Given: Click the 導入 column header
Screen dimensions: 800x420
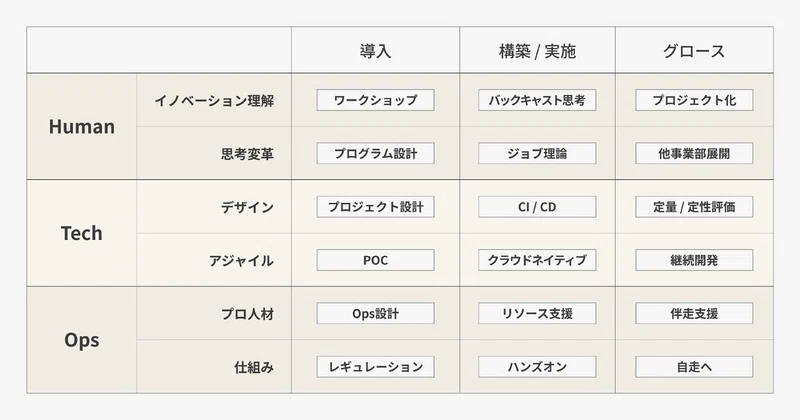Looking at the screenshot, I should pyautogui.click(x=376, y=51).
